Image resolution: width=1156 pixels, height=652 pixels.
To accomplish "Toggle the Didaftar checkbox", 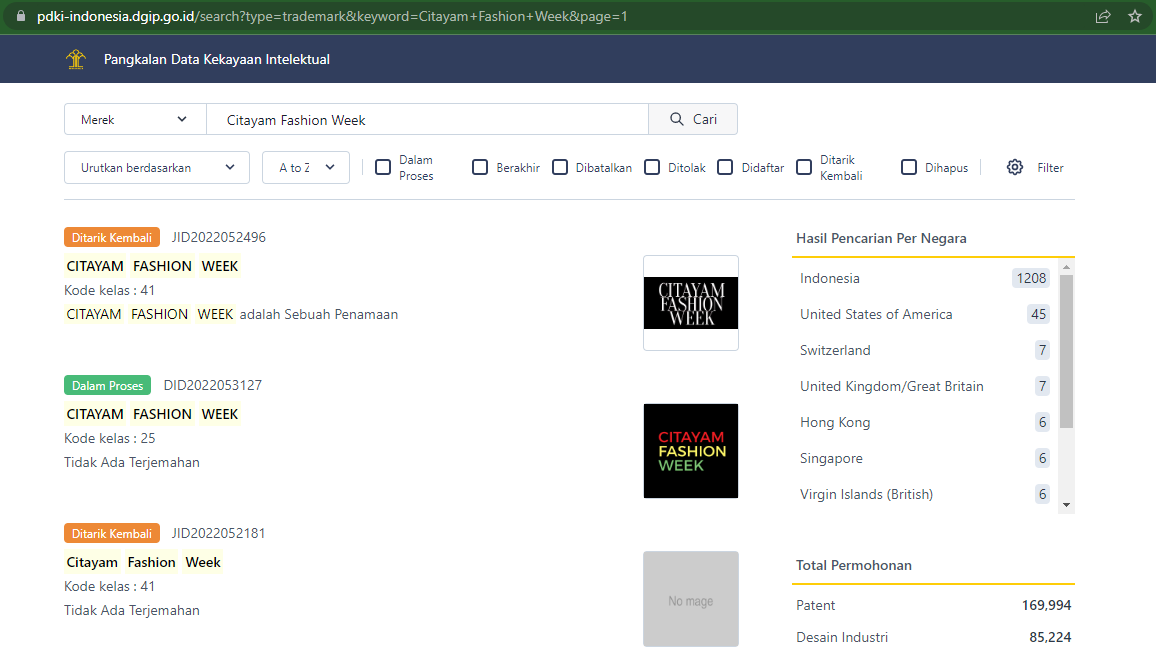I will (x=725, y=167).
